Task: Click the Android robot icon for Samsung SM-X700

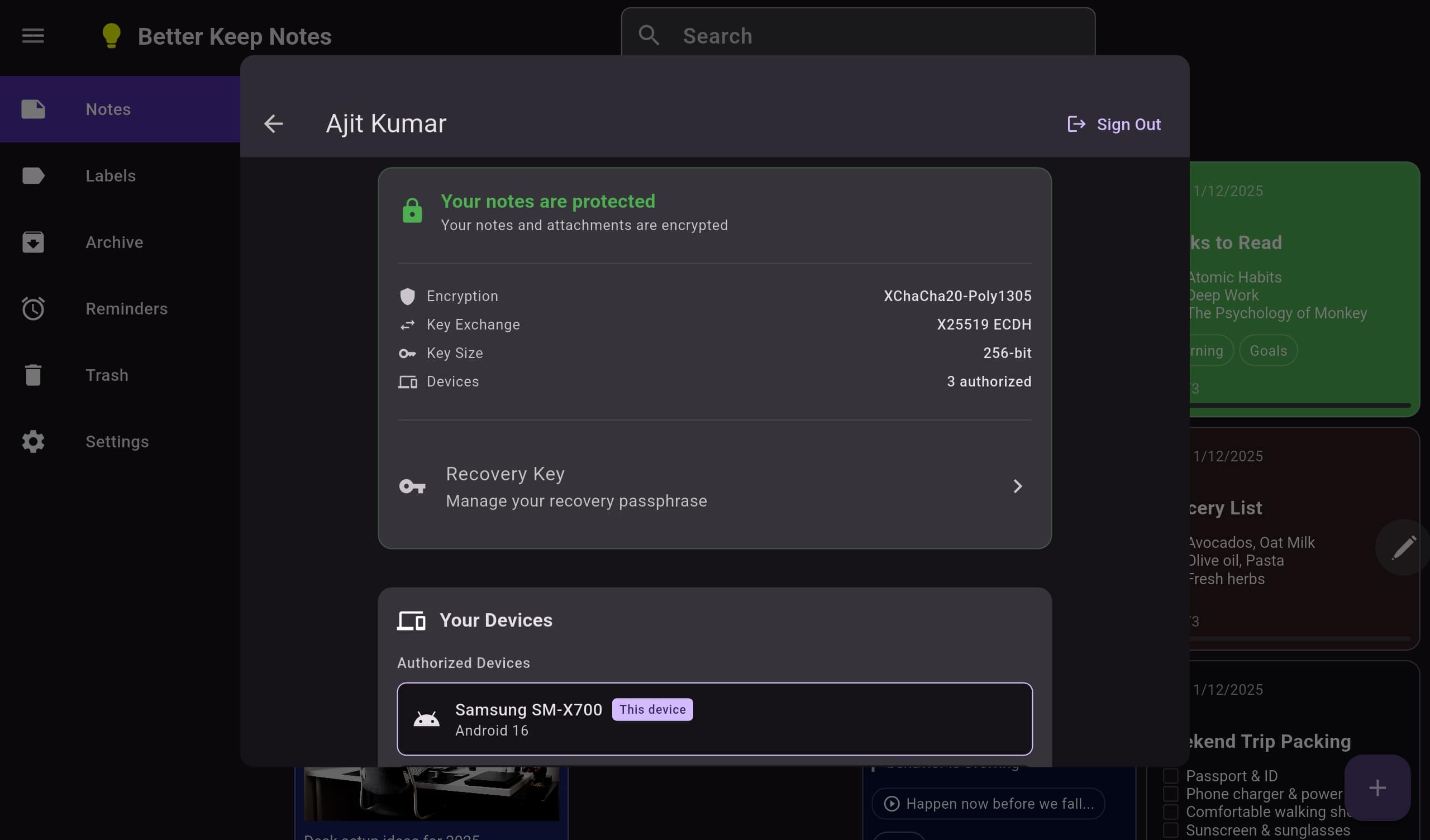Action: 427,718
